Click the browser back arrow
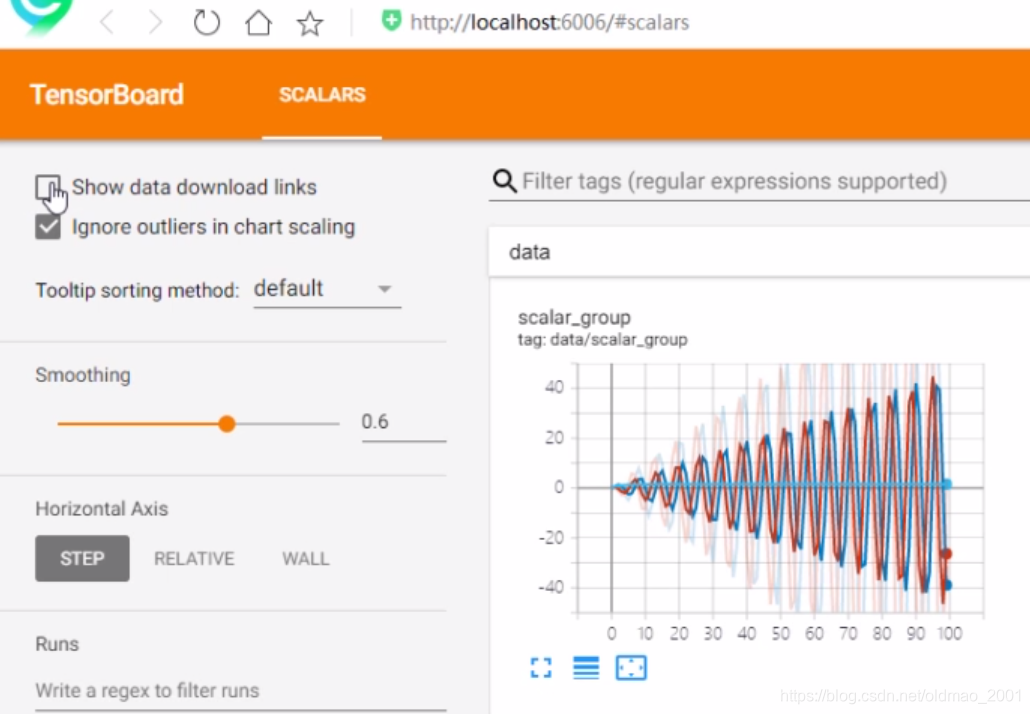Screen dimensions: 1030x714 [x=107, y=22]
